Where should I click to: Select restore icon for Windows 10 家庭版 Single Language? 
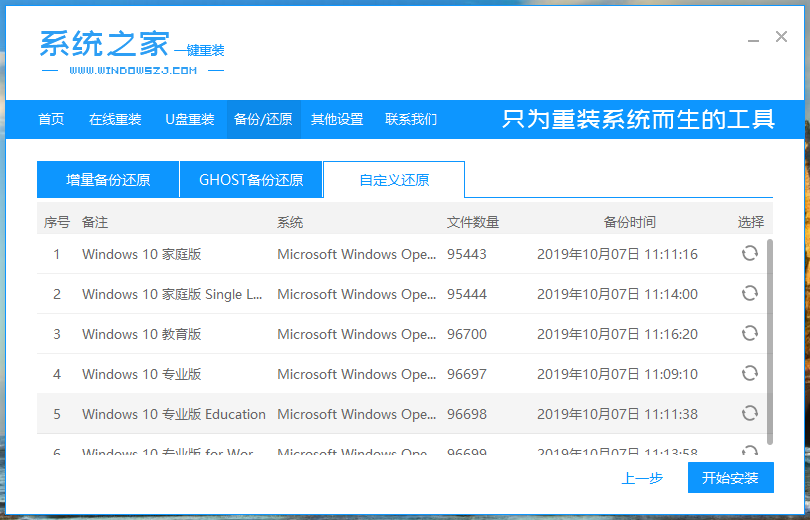[x=749, y=294]
